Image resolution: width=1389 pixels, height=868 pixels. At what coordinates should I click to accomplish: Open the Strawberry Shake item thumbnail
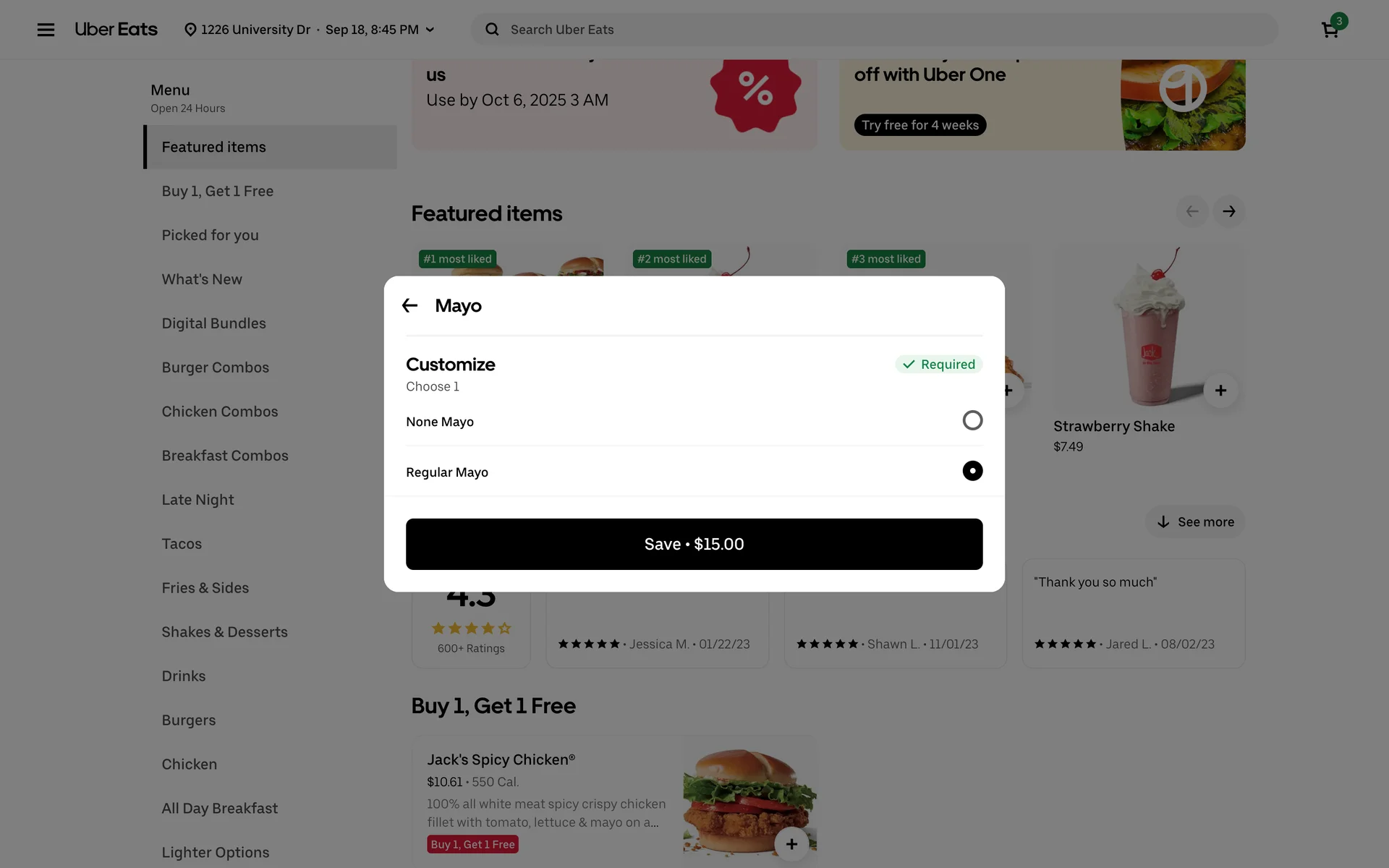coord(1149,327)
